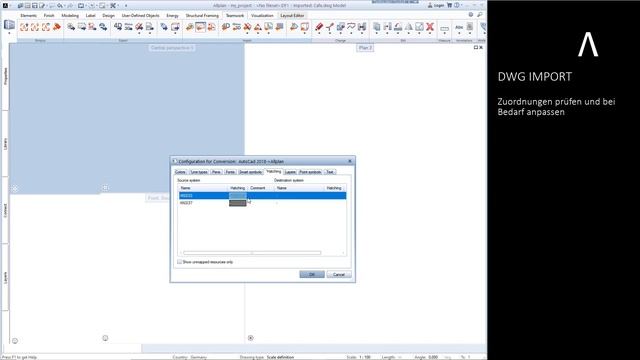Click the Plan 2 viewport title
This screenshot has height=360, width=640.
(365, 48)
